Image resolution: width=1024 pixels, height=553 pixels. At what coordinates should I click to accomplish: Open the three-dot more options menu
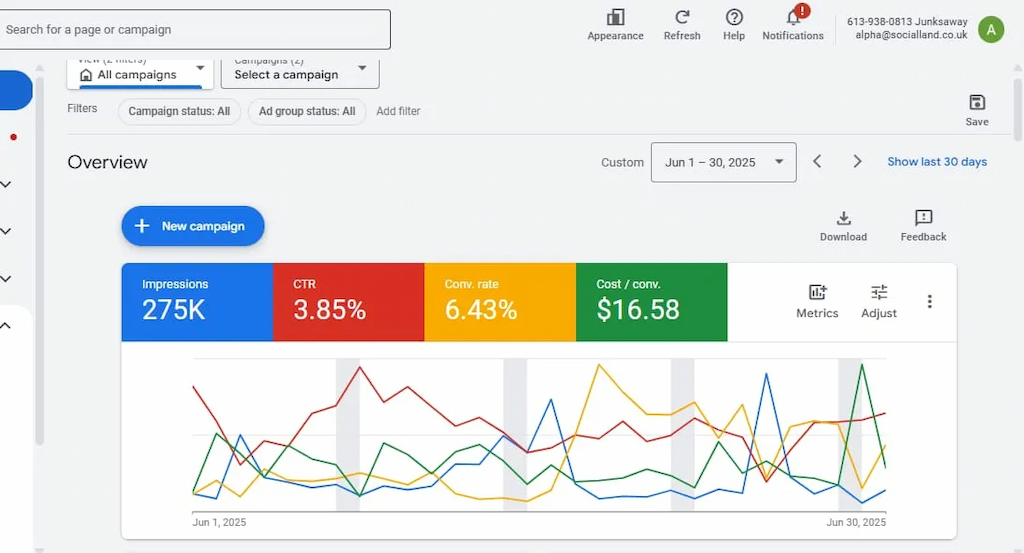coord(930,301)
